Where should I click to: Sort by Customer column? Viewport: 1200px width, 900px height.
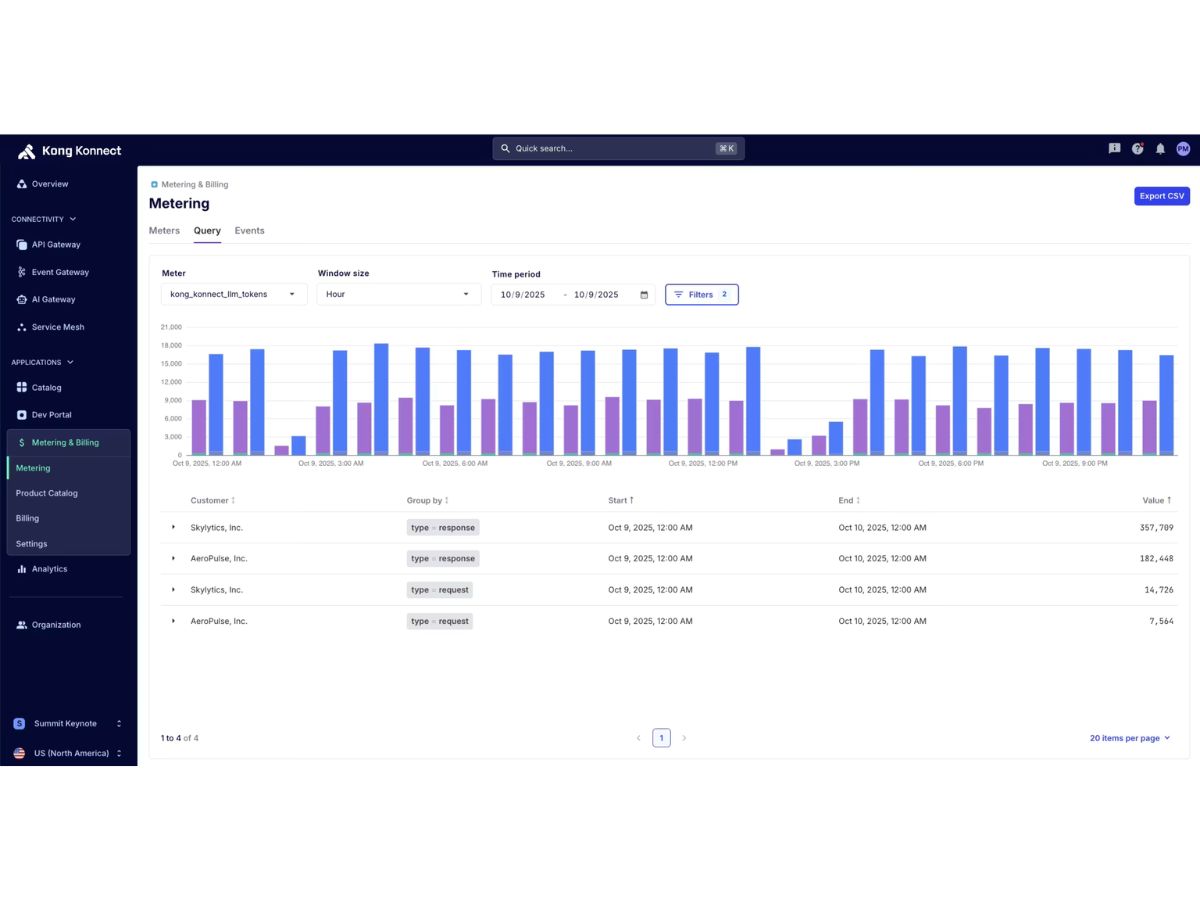pos(213,500)
